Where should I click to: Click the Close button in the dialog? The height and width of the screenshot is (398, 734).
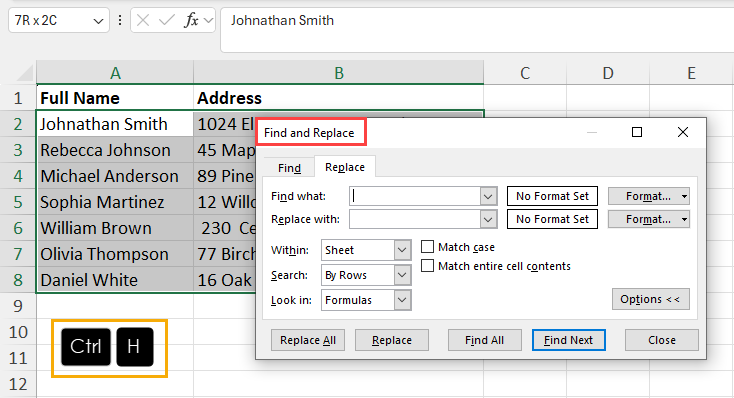[661, 340]
